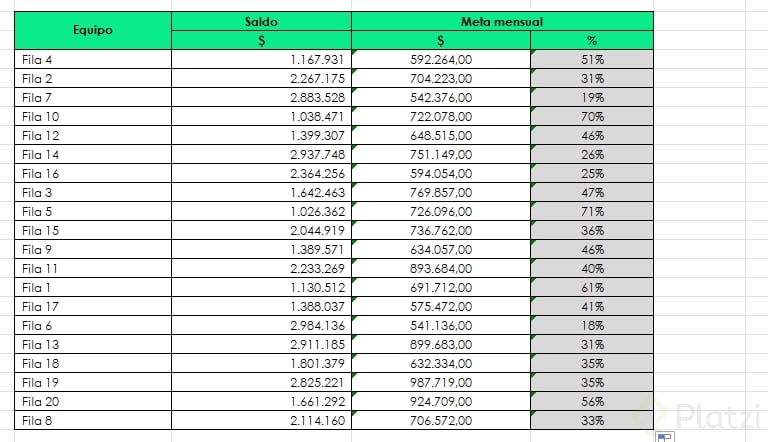
Task: Click the Meta mensual merged header
Action: 502,21
